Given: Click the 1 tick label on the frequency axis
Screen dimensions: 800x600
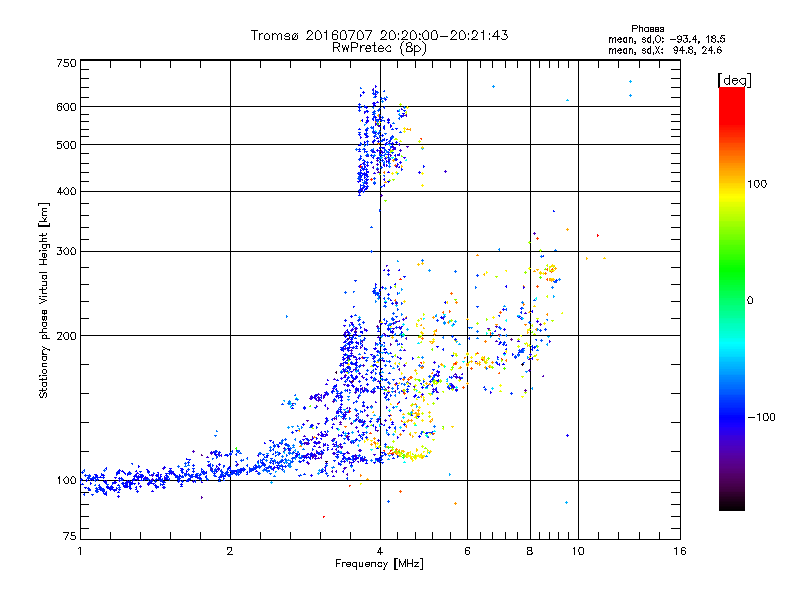Looking at the screenshot, I should click(x=80, y=551).
